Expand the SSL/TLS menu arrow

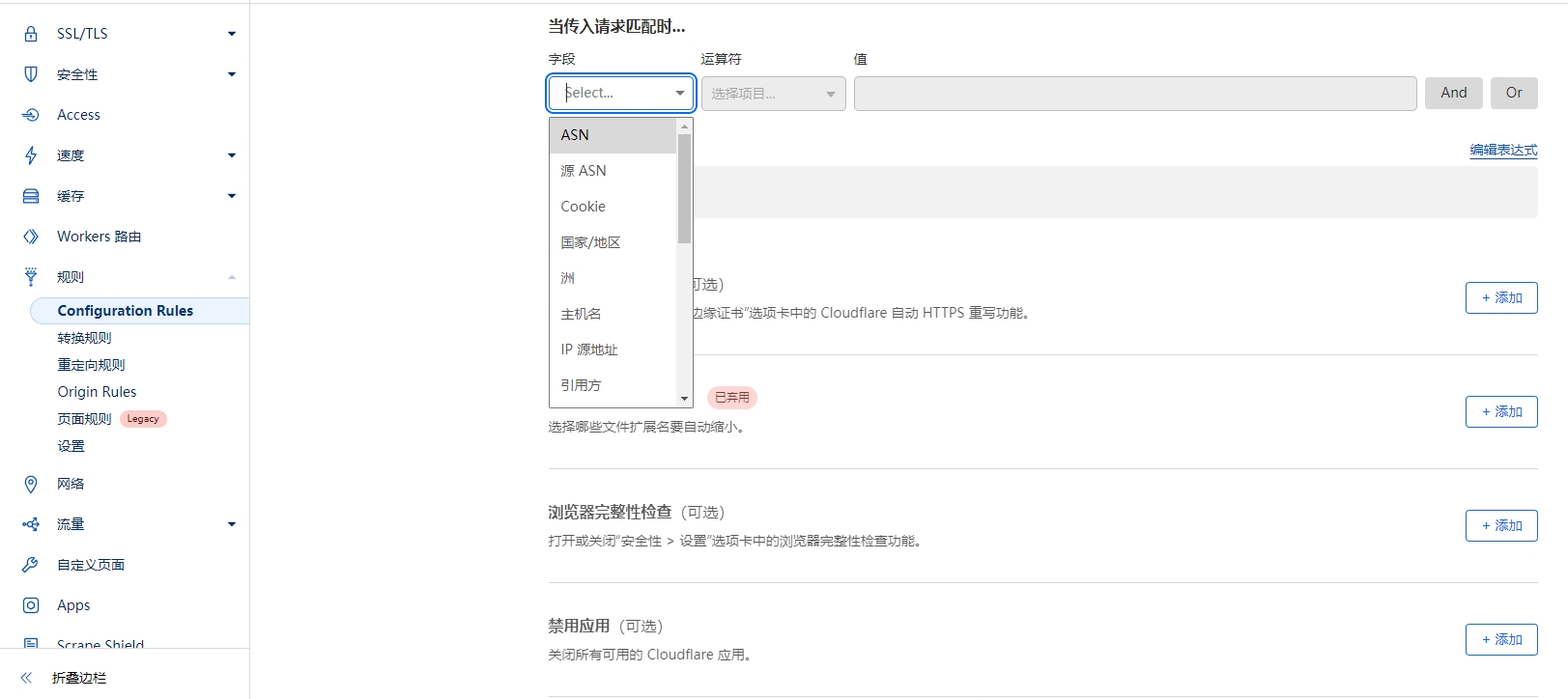coord(232,34)
